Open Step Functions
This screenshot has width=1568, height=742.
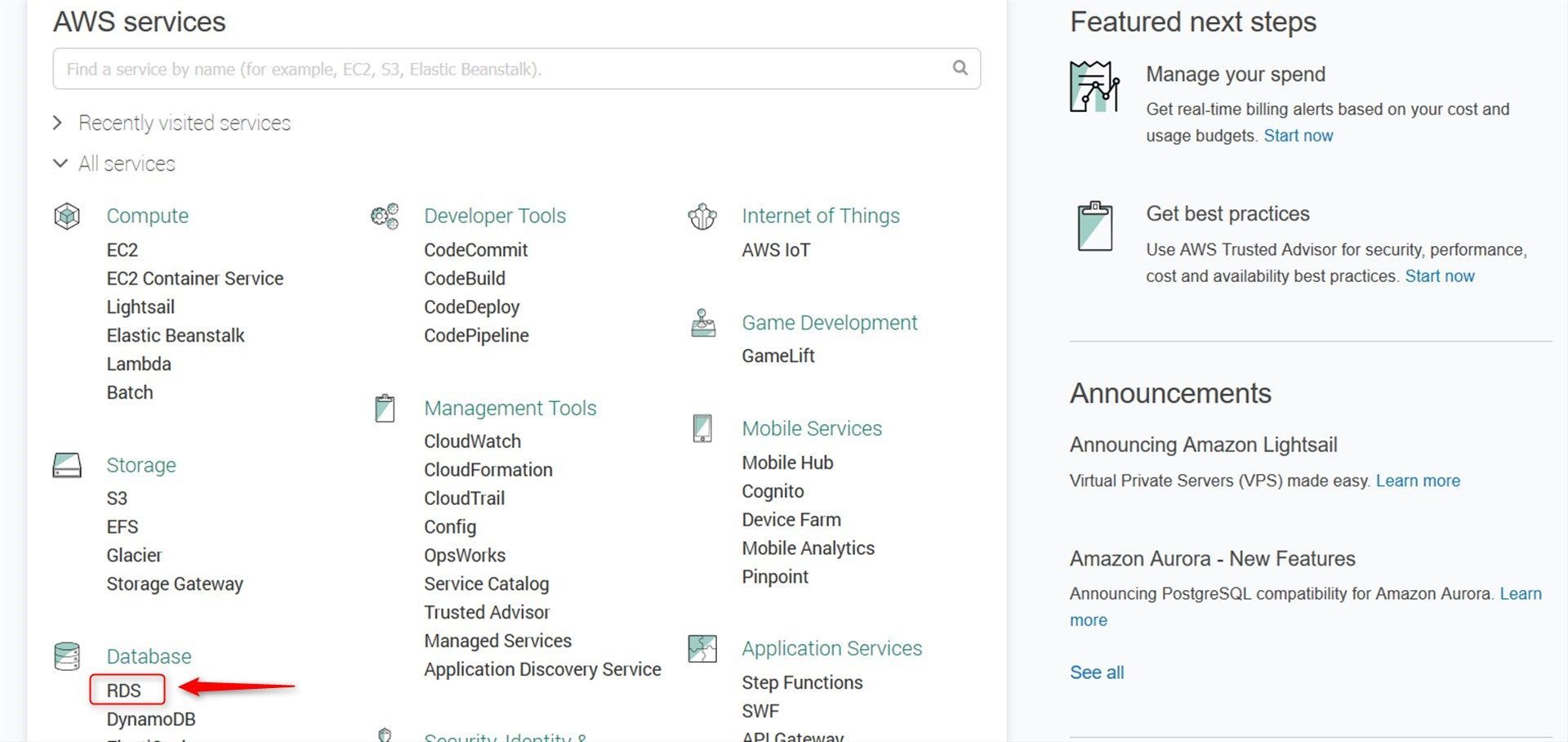(802, 683)
